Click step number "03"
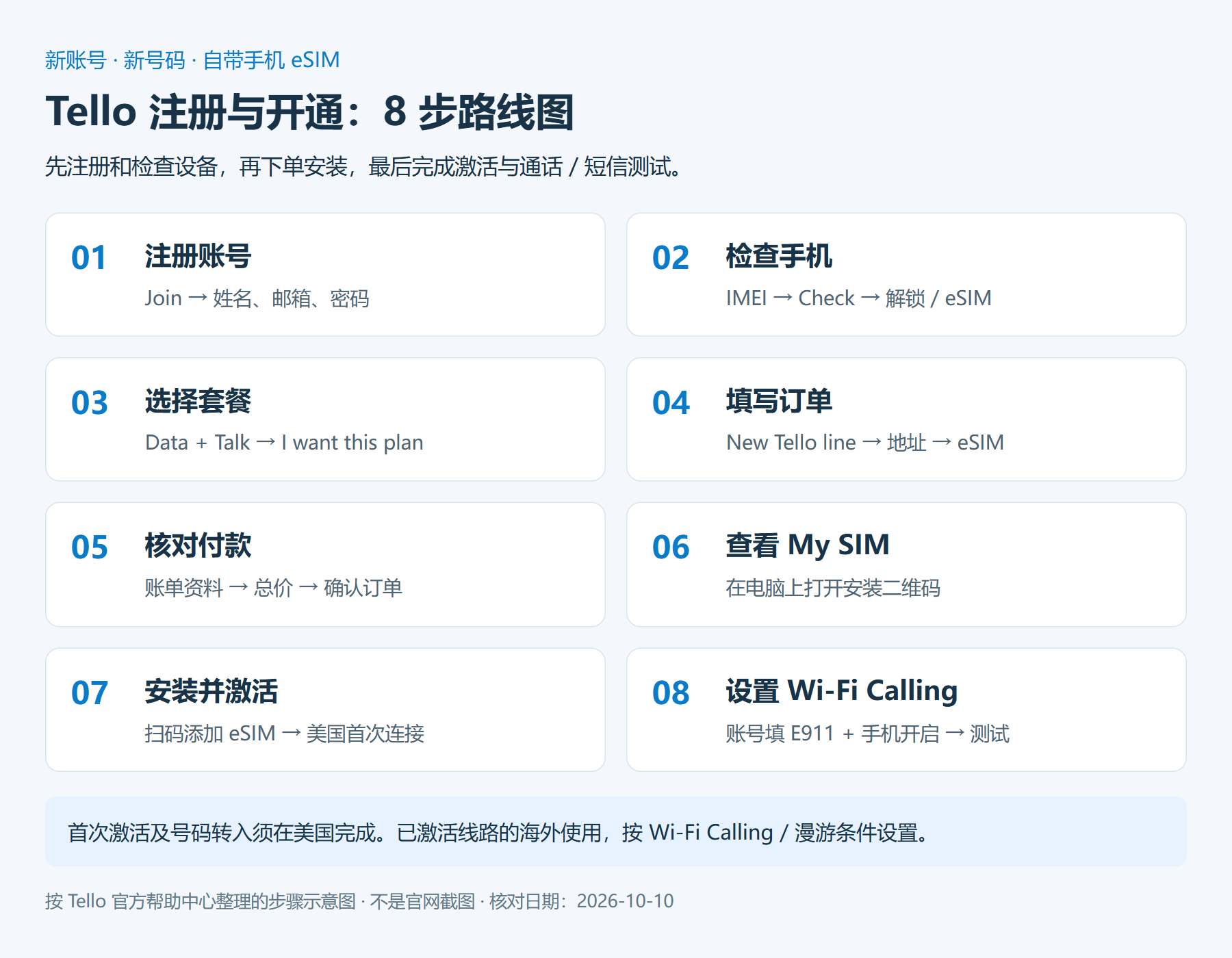 tap(90, 403)
